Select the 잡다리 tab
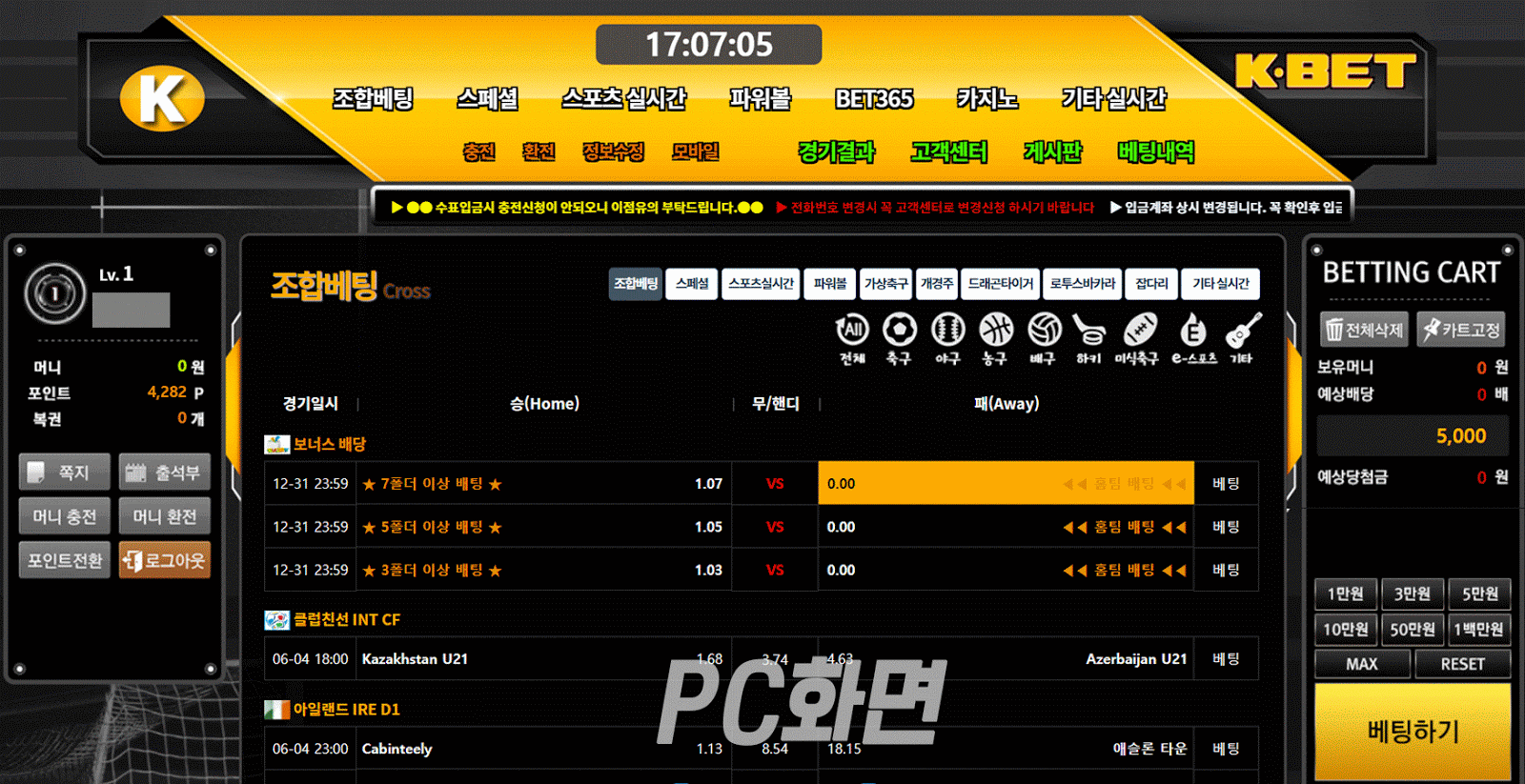 click(x=1151, y=284)
